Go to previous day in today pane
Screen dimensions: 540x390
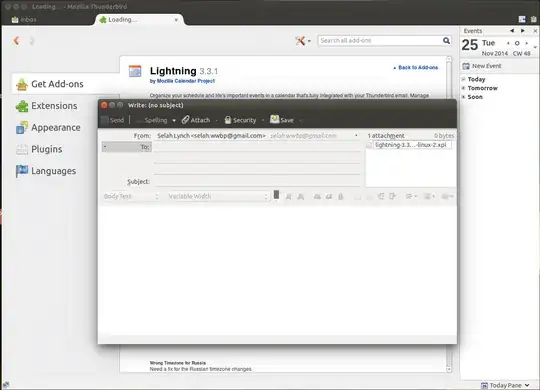tap(508, 43)
